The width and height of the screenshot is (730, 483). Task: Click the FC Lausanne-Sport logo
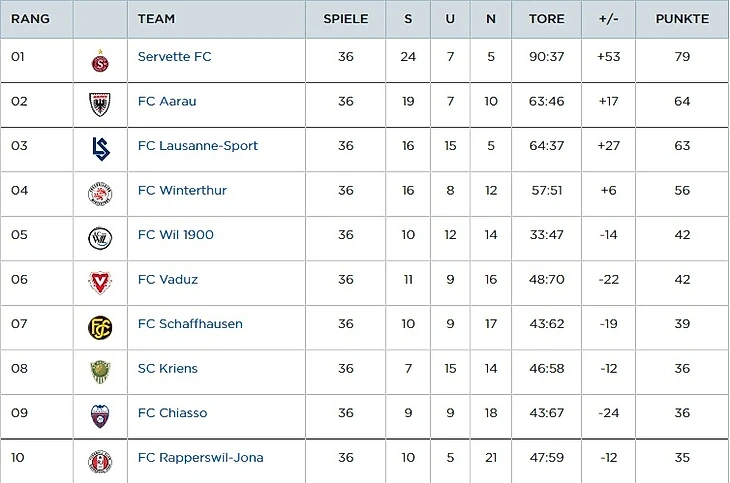tap(100, 148)
